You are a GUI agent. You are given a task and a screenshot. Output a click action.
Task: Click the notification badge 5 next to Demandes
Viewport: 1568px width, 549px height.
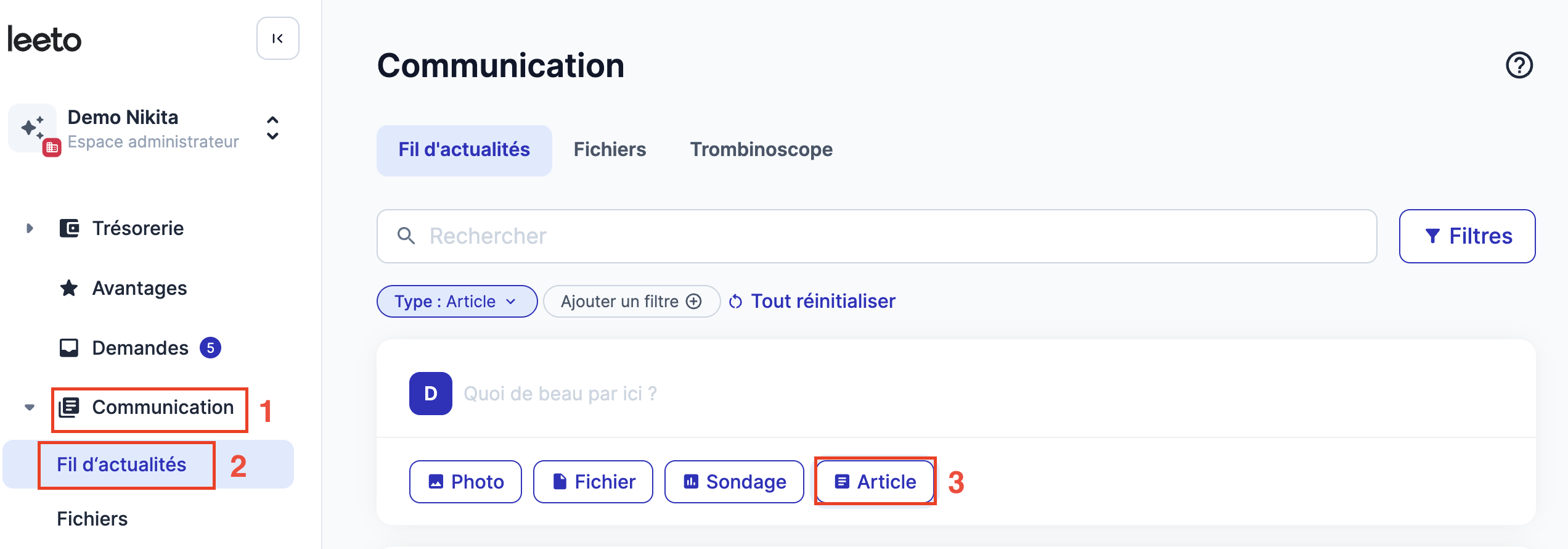(x=210, y=348)
